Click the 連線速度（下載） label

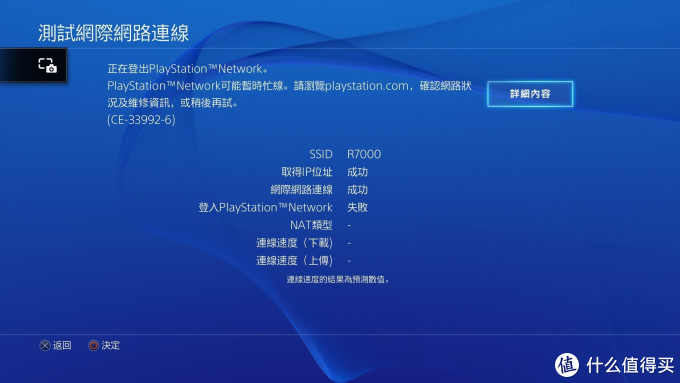pos(294,243)
